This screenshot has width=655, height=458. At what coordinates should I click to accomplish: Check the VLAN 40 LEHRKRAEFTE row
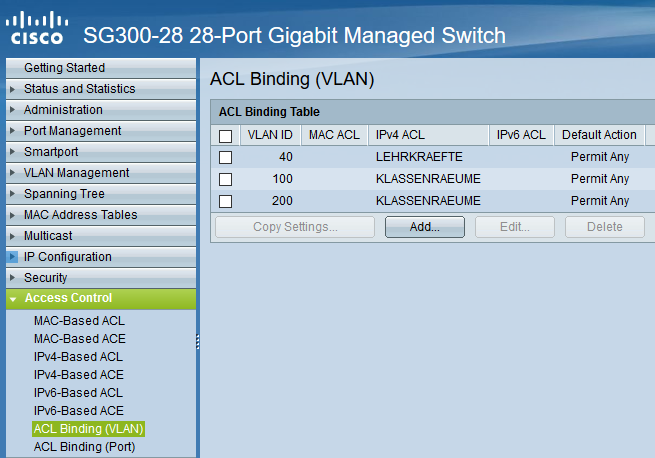[x=226, y=158]
